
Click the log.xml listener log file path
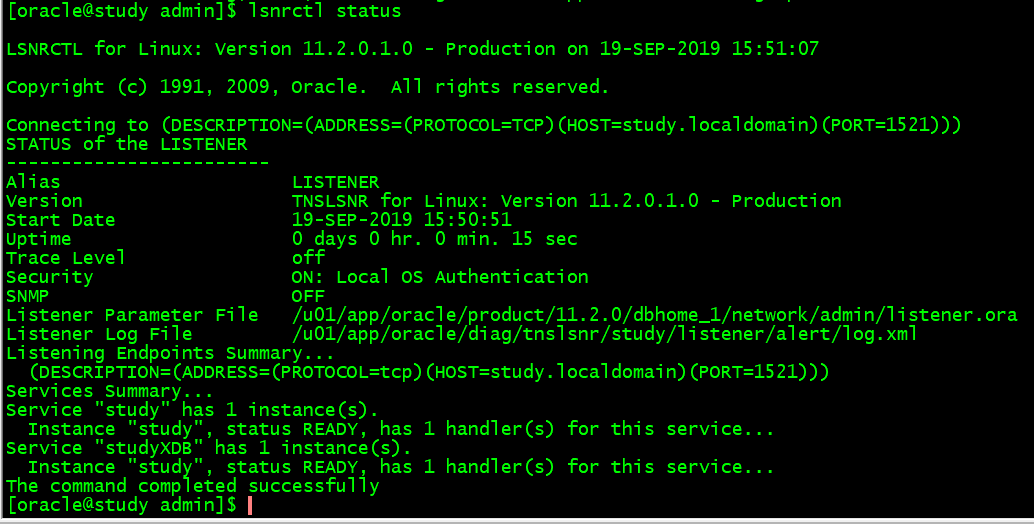coord(604,334)
